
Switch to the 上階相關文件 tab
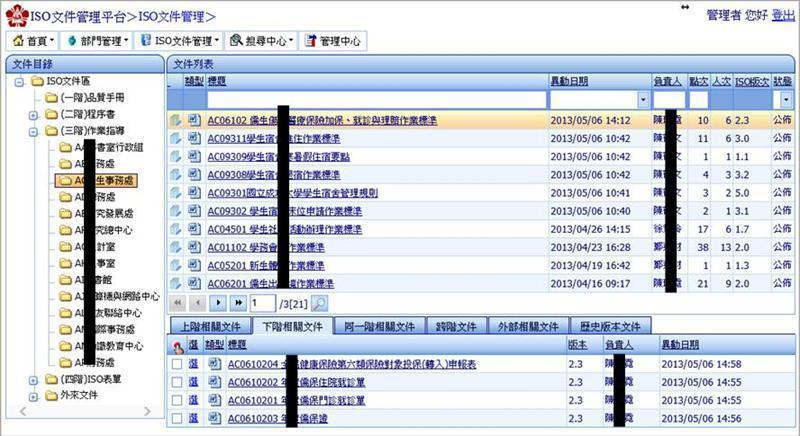[211, 326]
